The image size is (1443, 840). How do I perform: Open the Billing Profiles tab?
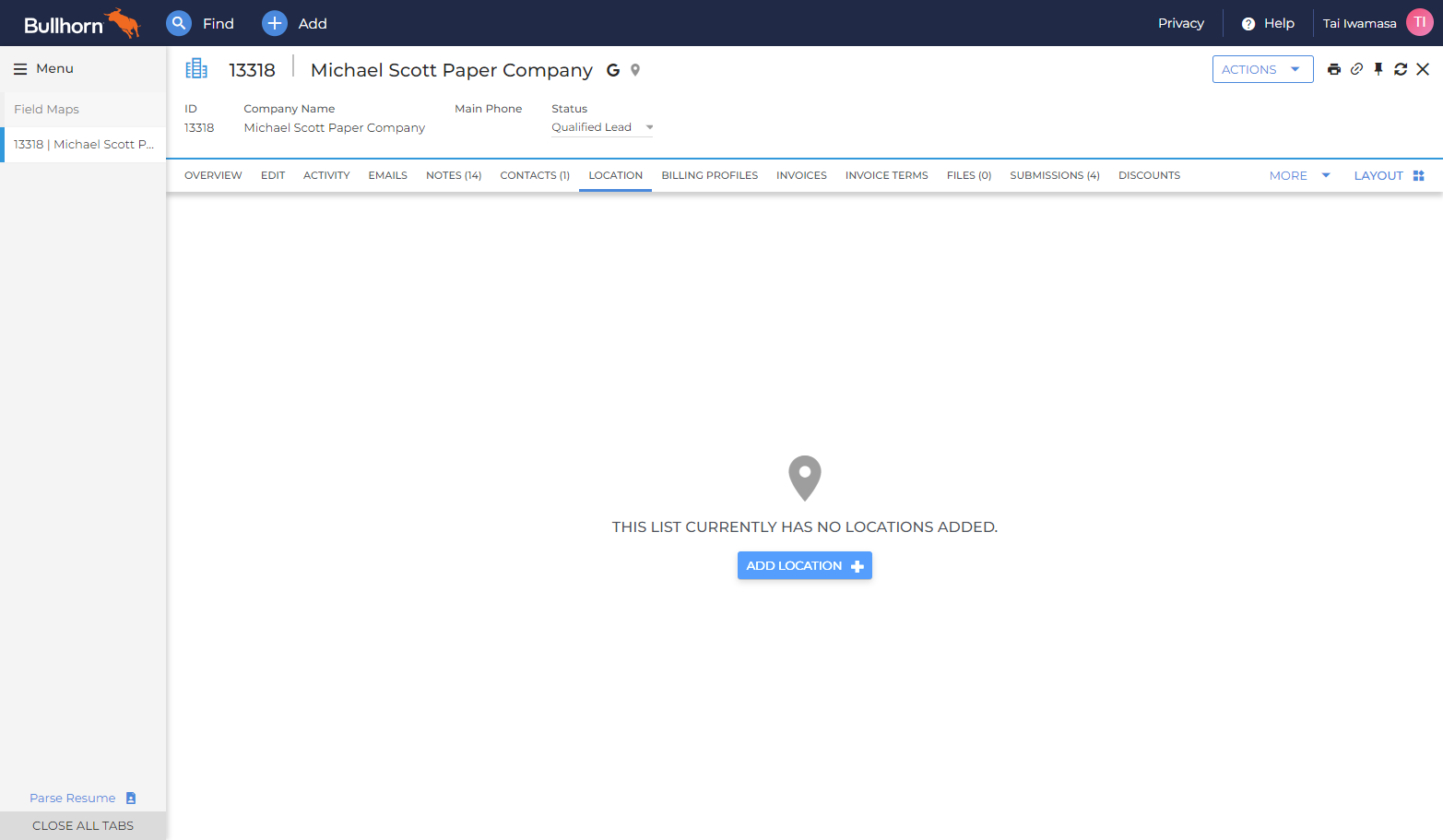pos(709,175)
